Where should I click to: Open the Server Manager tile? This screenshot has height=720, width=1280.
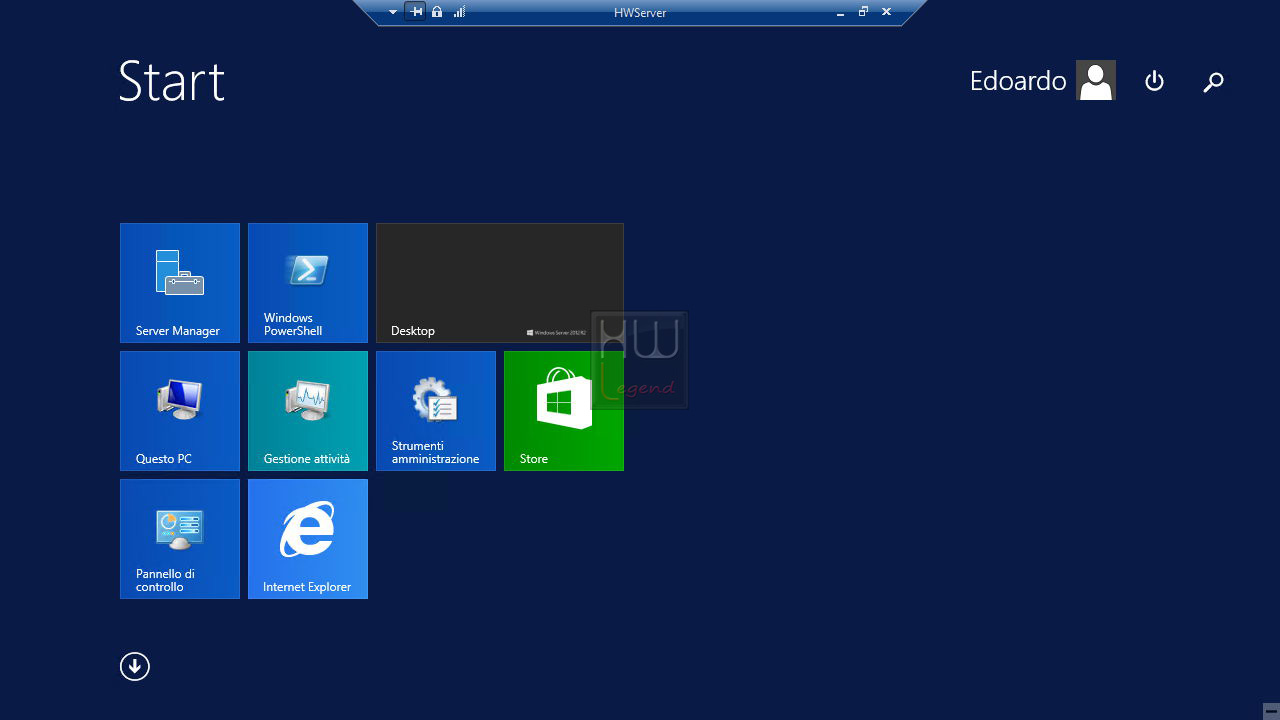(180, 283)
